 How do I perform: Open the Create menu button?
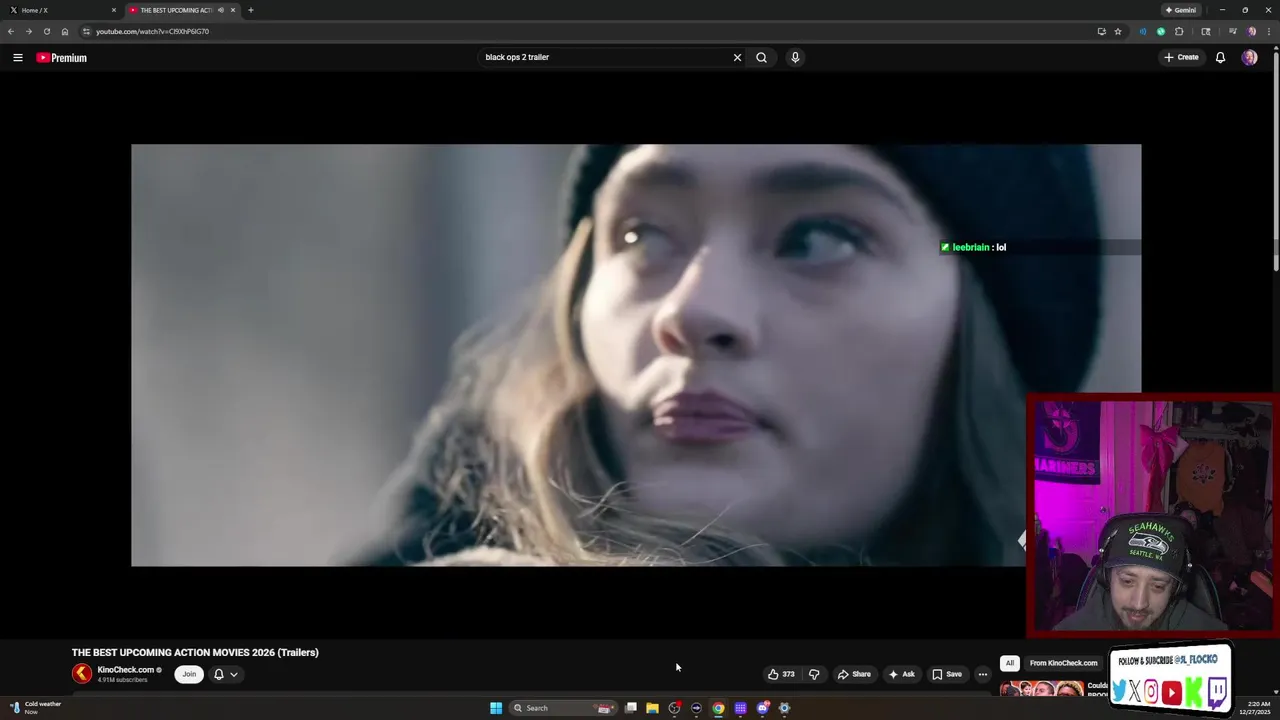pyautogui.click(x=1181, y=57)
